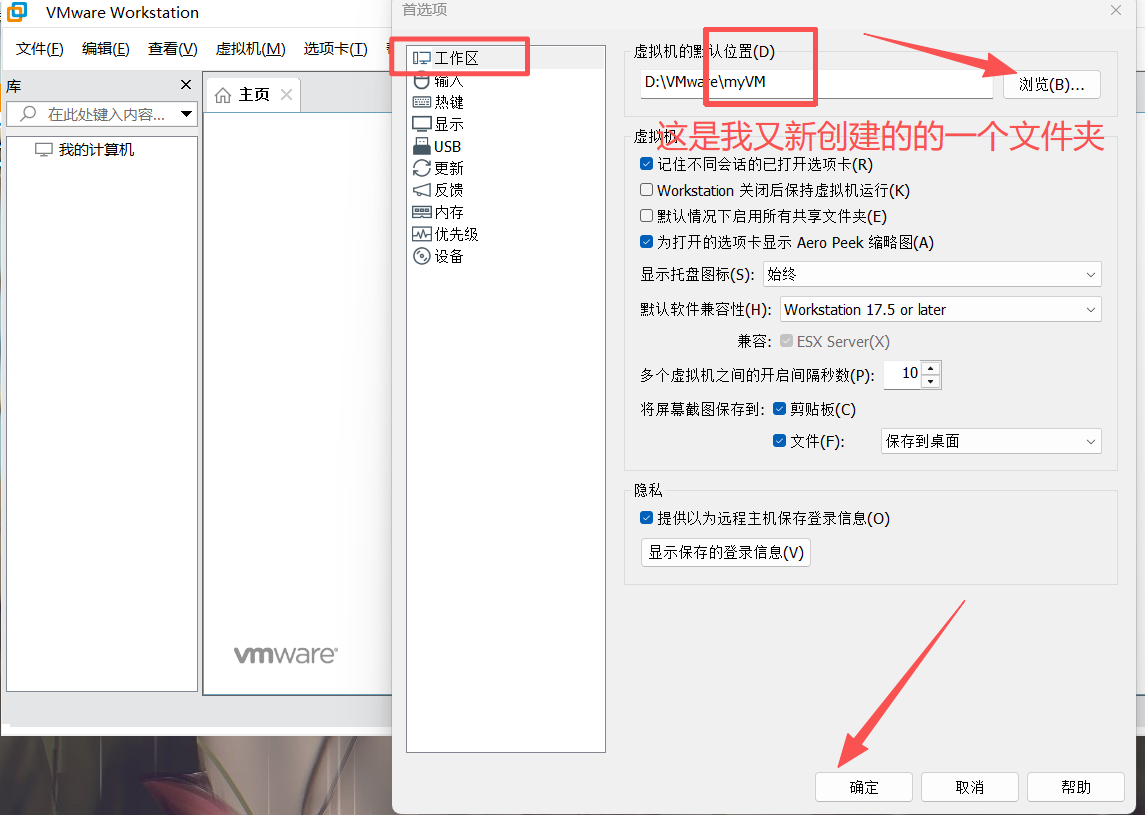The width and height of the screenshot is (1145, 815).
Task: Open the 虚拟机(M) menu
Action: pyautogui.click(x=250, y=49)
